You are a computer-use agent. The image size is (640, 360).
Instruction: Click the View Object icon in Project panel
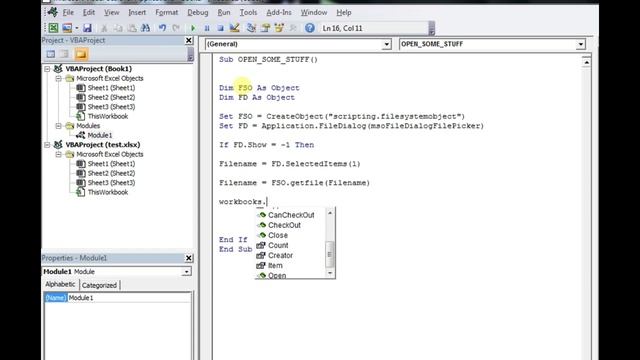pyautogui.click(x=64, y=54)
